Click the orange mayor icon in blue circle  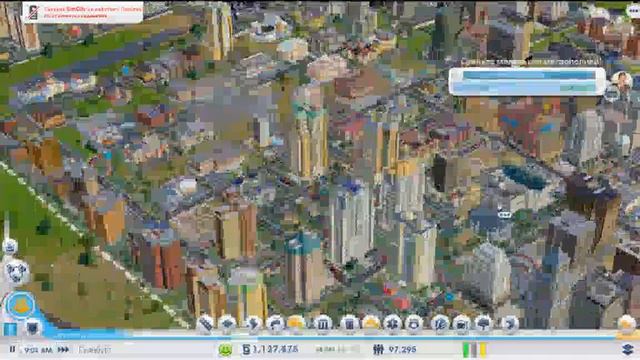20,305
